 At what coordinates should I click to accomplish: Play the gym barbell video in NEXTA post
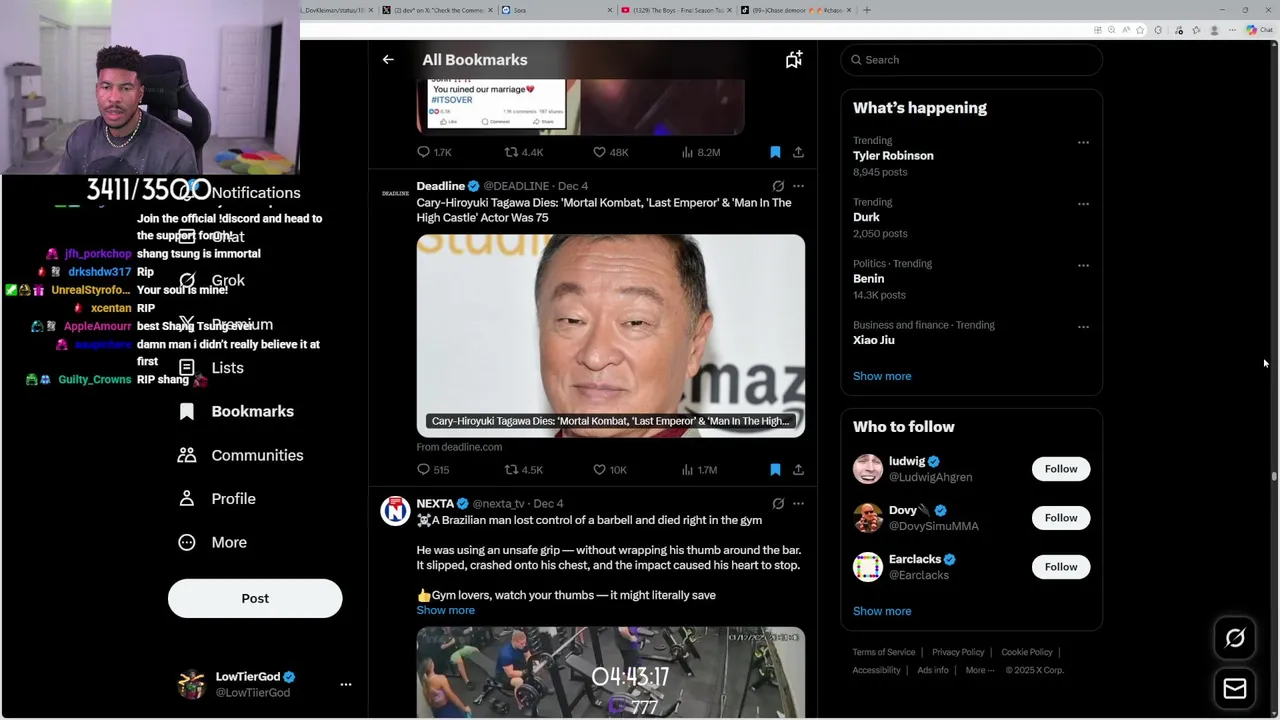click(610, 672)
